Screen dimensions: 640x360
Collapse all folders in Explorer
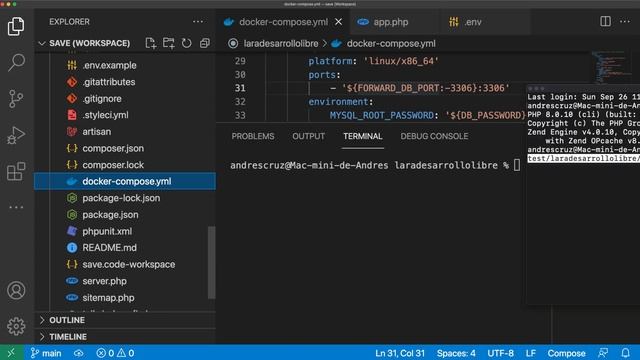[204, 43]
